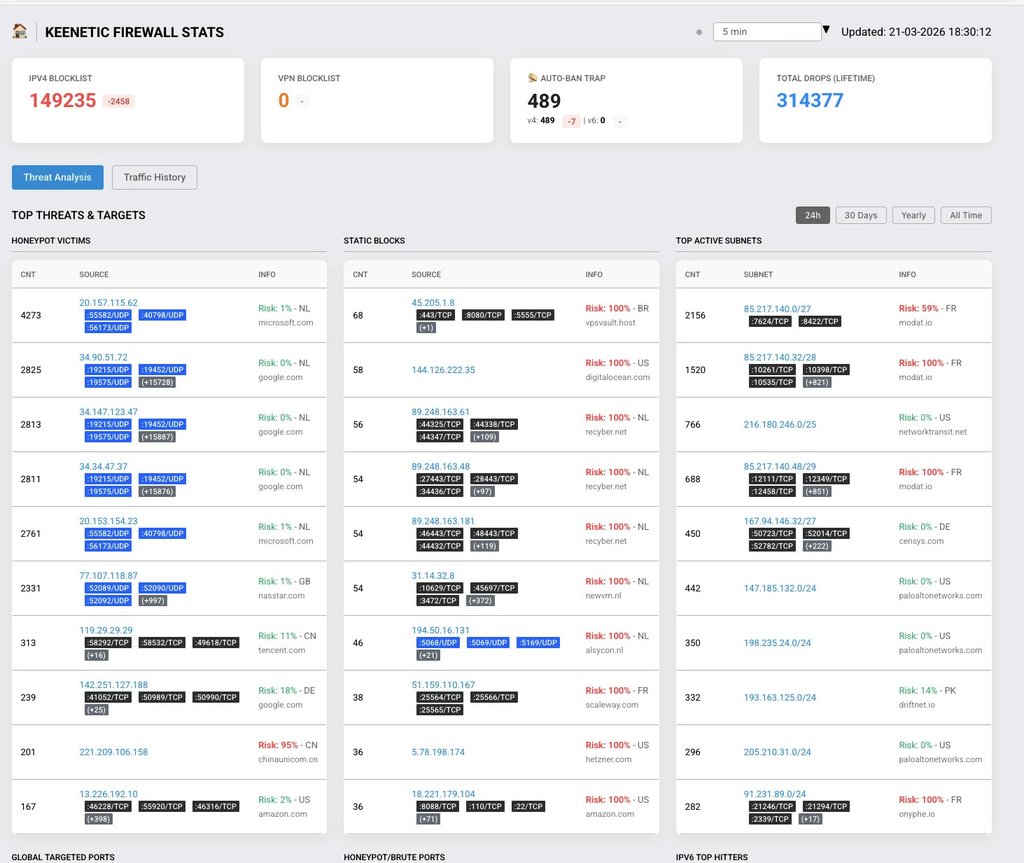Select the 24h time range
The height and width of the screenshot is (863, 1024).
point(812,215)
